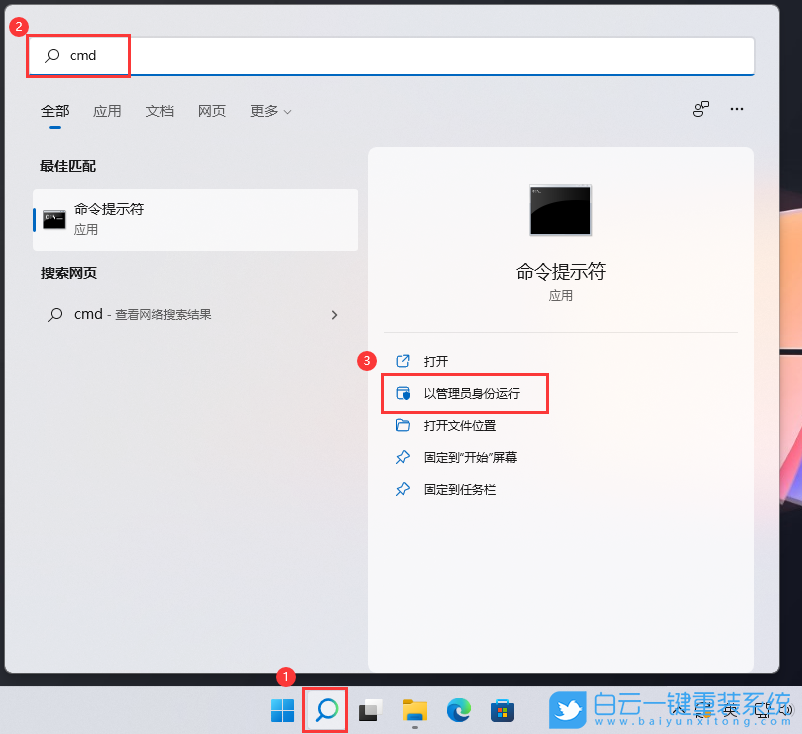Click the Command Prompt preview thumbnail
Image resolution: width=802 pixels, height=734 pixels.
click(x=560, y=210)
